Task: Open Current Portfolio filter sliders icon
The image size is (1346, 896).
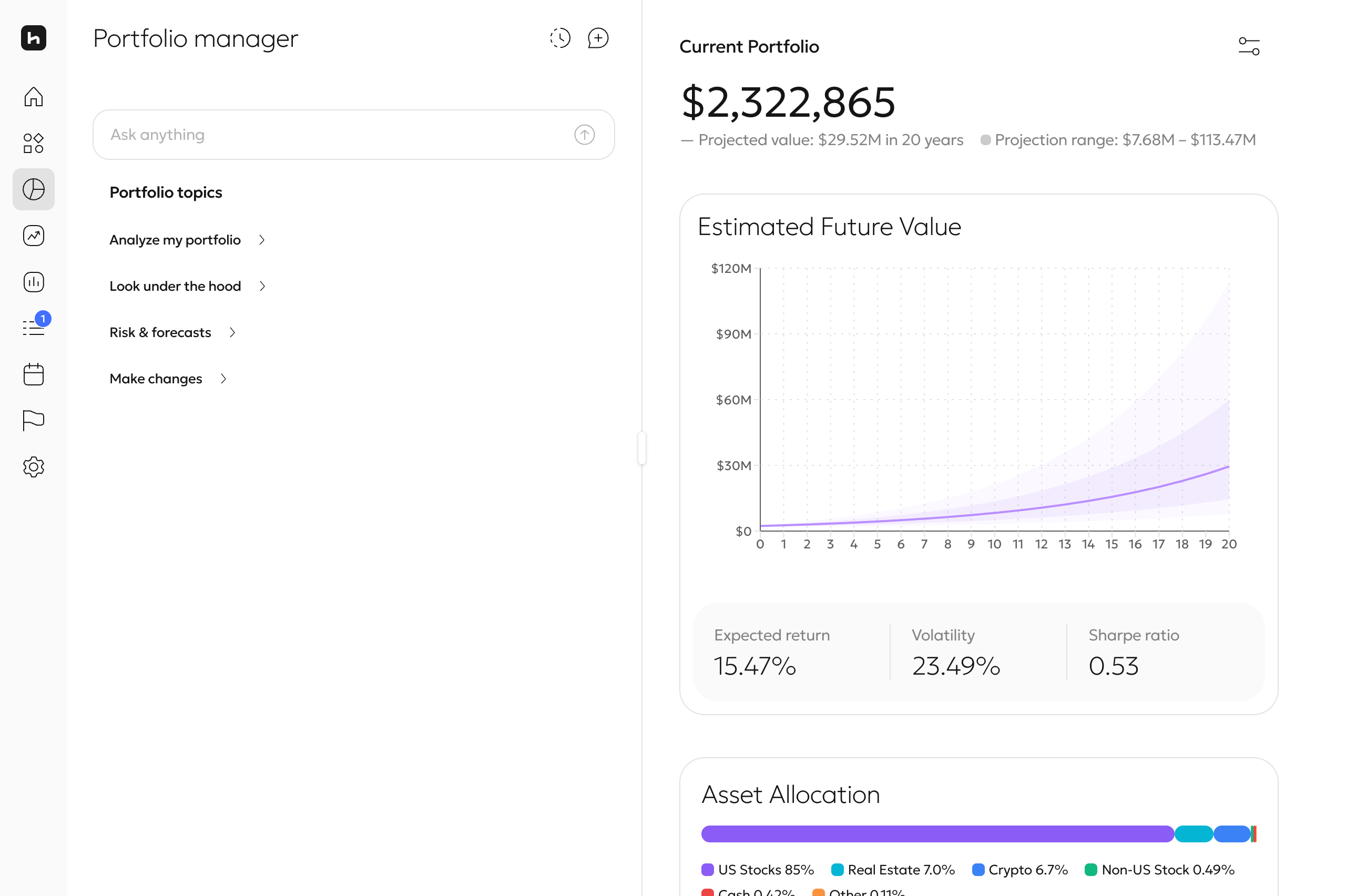Action: 1248,46
